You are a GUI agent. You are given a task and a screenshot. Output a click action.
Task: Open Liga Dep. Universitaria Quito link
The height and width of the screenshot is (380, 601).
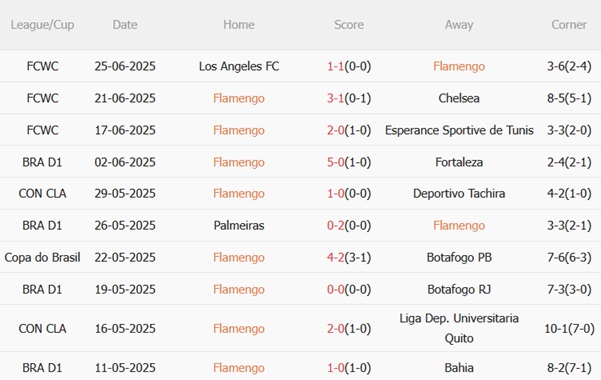(459, 328)
